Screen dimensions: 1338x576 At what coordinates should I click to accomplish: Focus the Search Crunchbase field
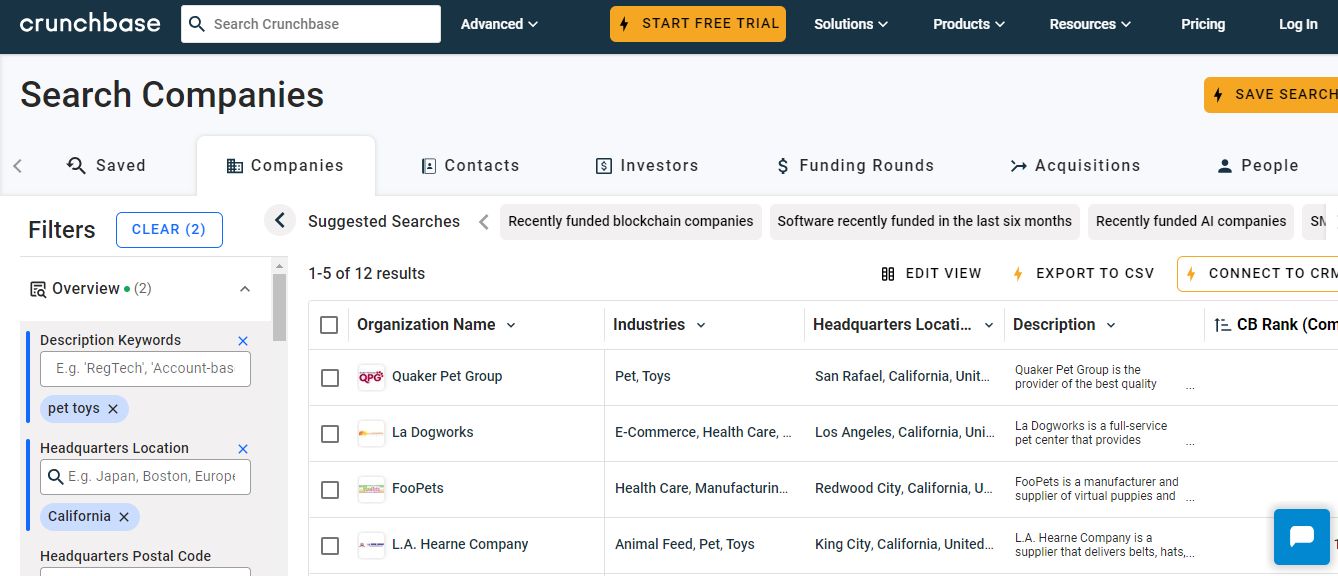(x=322, y=24)
